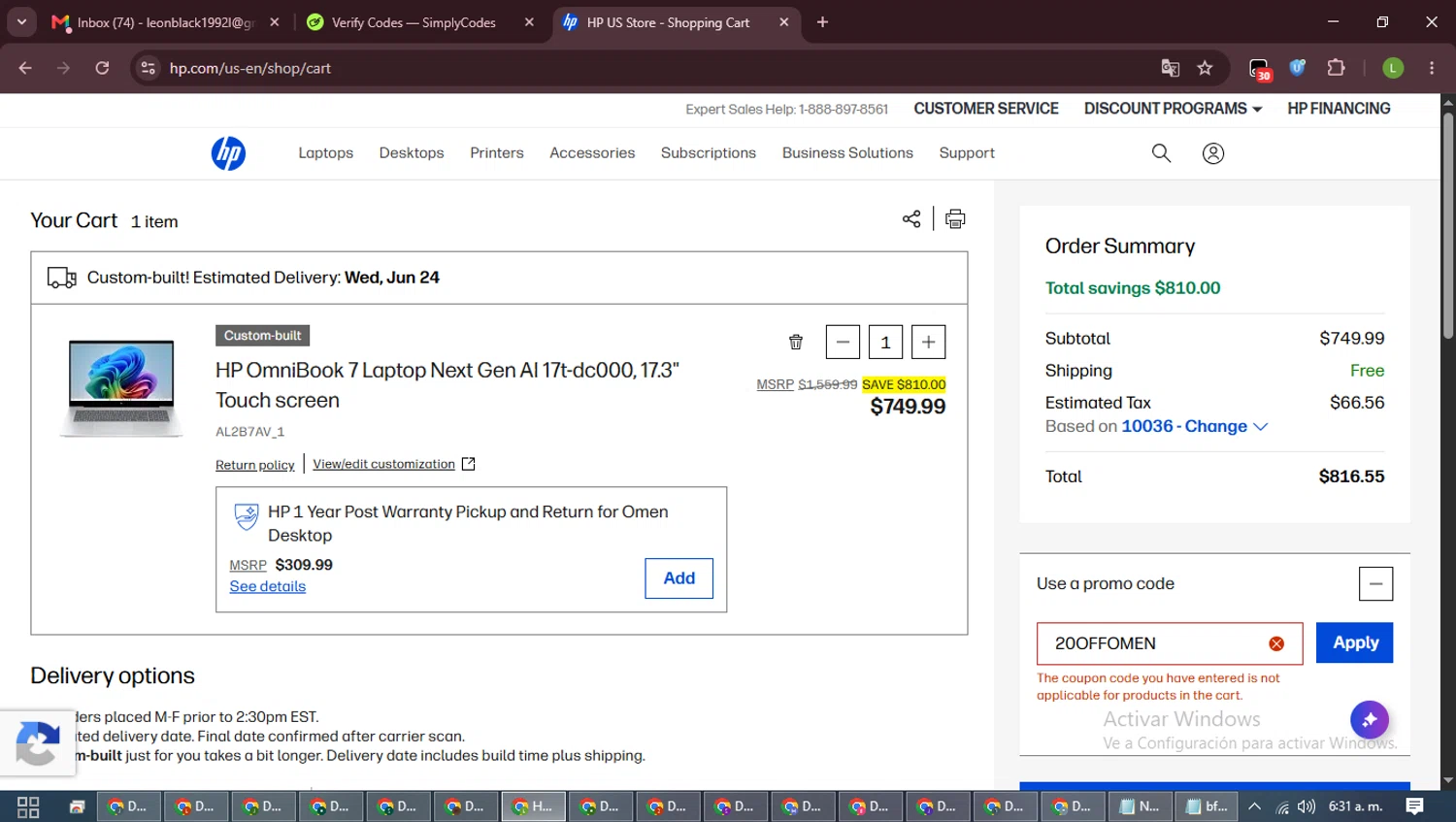
Task: Open network icon in system tray
Action: coord(1282,806)
